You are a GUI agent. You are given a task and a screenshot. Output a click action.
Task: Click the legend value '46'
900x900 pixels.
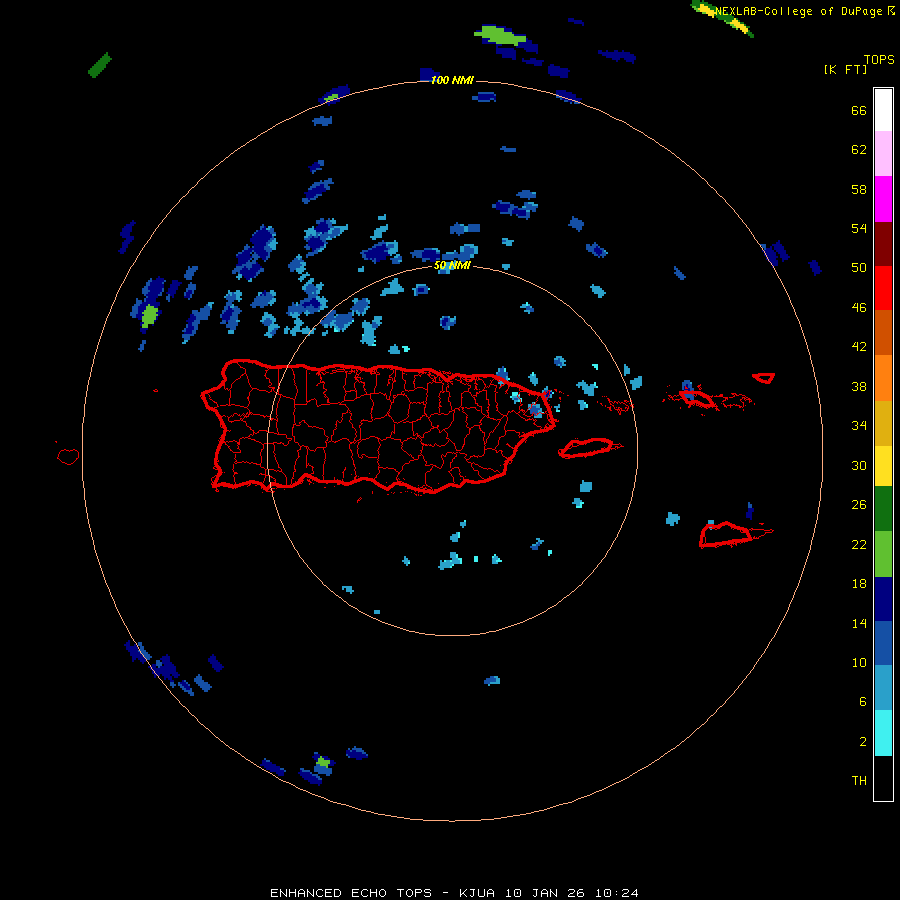pyautogui.click(x=859, y=308)
